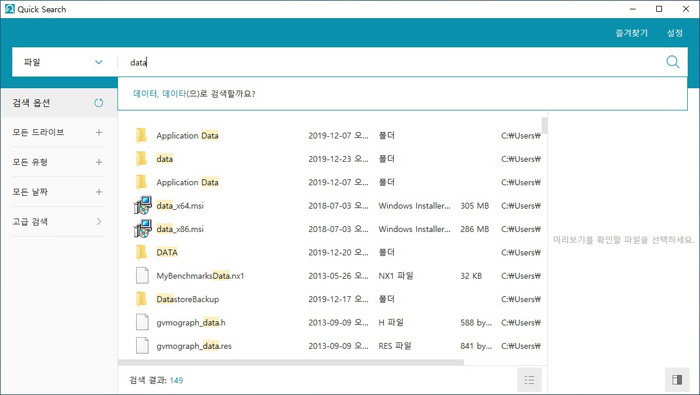Click installer icon of data_x86.msi
This screenshot has width=700, height=395.
[x=142, y=229]
